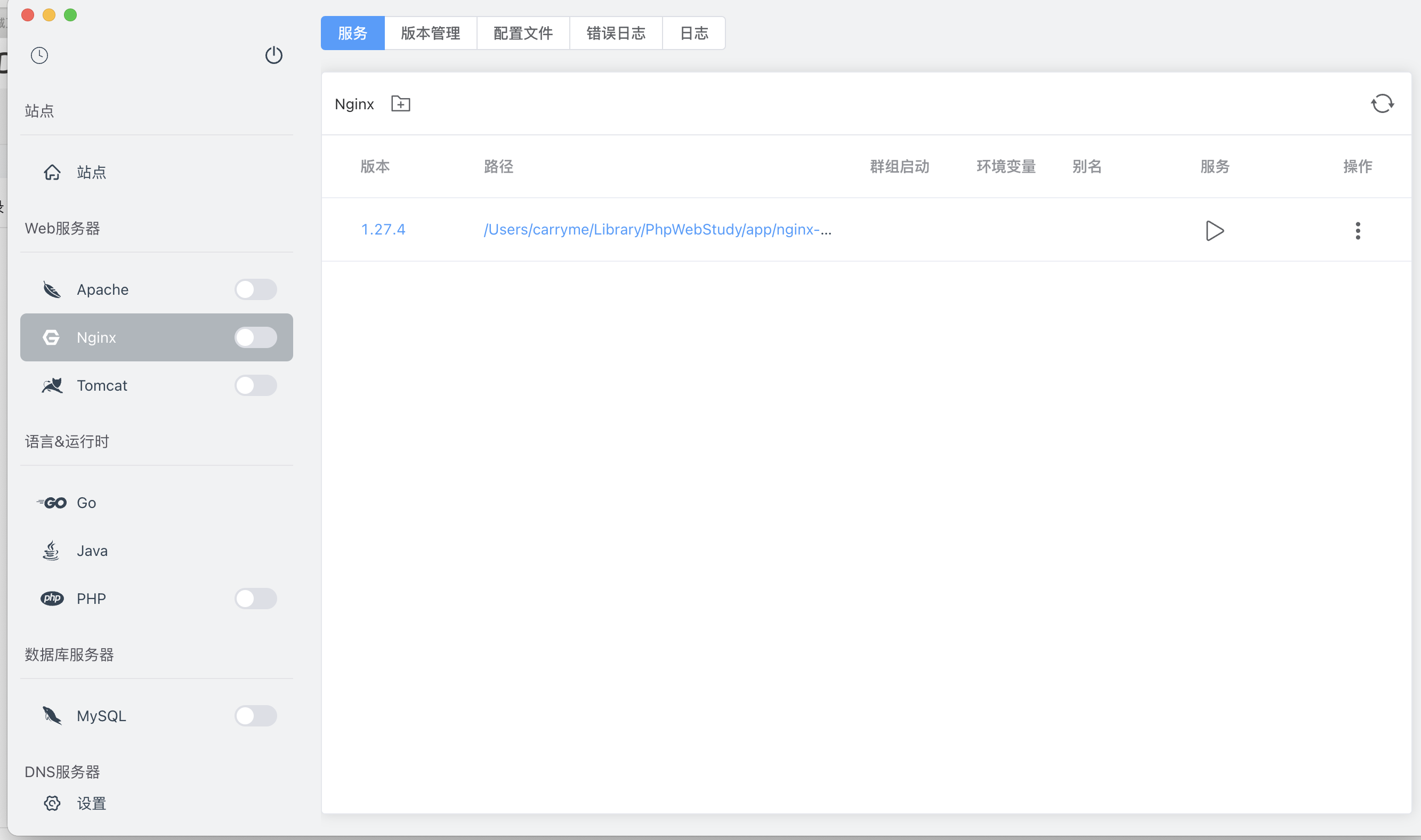
Task: Start Nginx 1.27.4 with play button
Action: coord(1214,230)
